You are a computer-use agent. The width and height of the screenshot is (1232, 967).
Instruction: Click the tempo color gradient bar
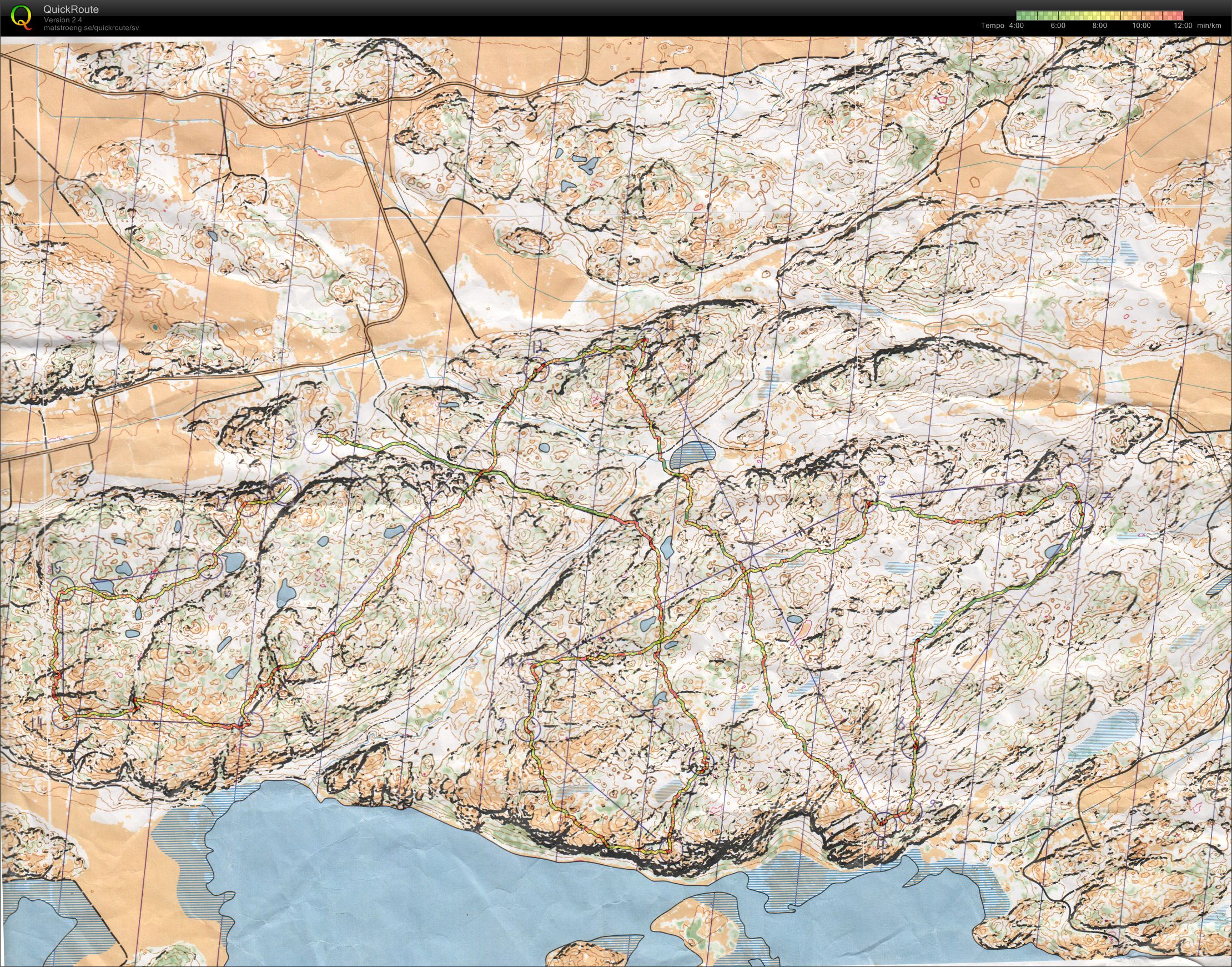point(1099,16)
